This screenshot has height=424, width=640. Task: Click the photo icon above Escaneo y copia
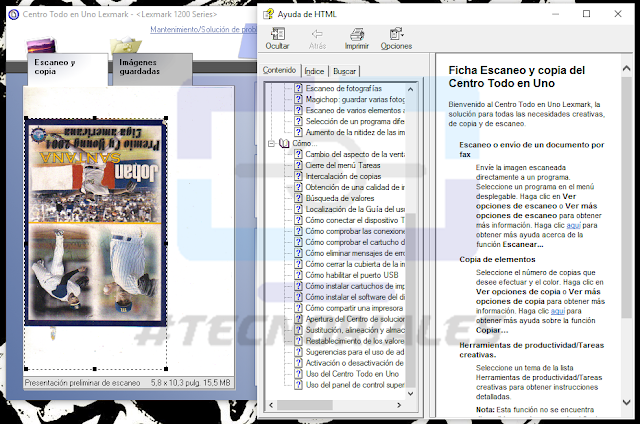coord(41,45)
